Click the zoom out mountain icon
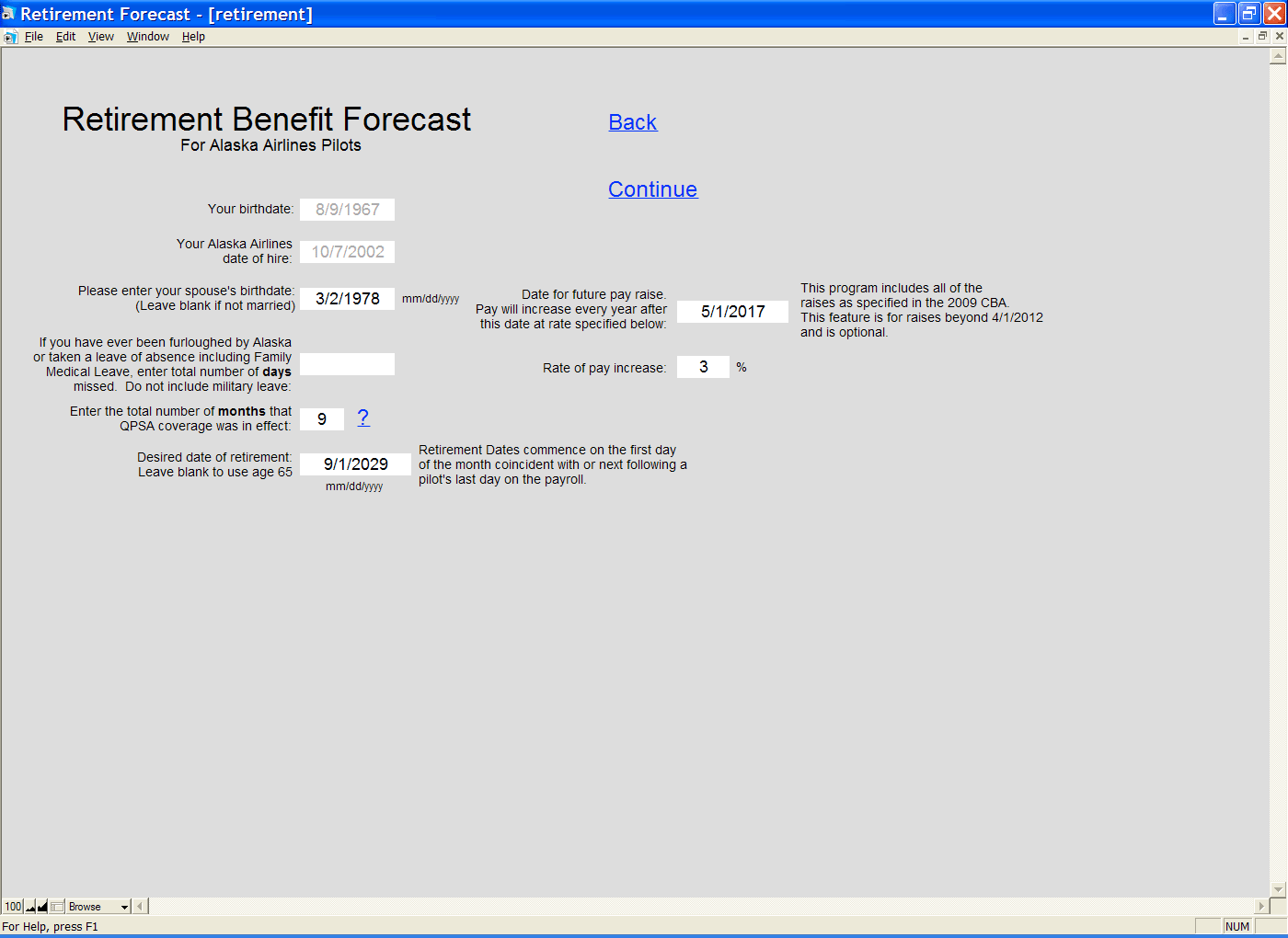Image resolution: width=1288 pixels, height=938 pixels. [30, 907]
